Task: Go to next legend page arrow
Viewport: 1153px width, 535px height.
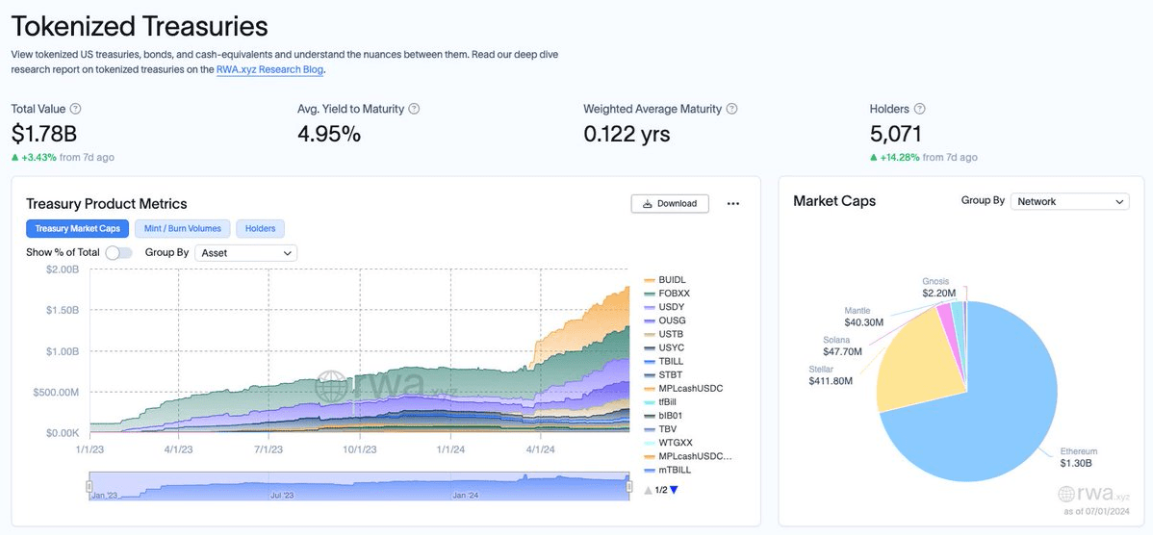Action: 674,490
